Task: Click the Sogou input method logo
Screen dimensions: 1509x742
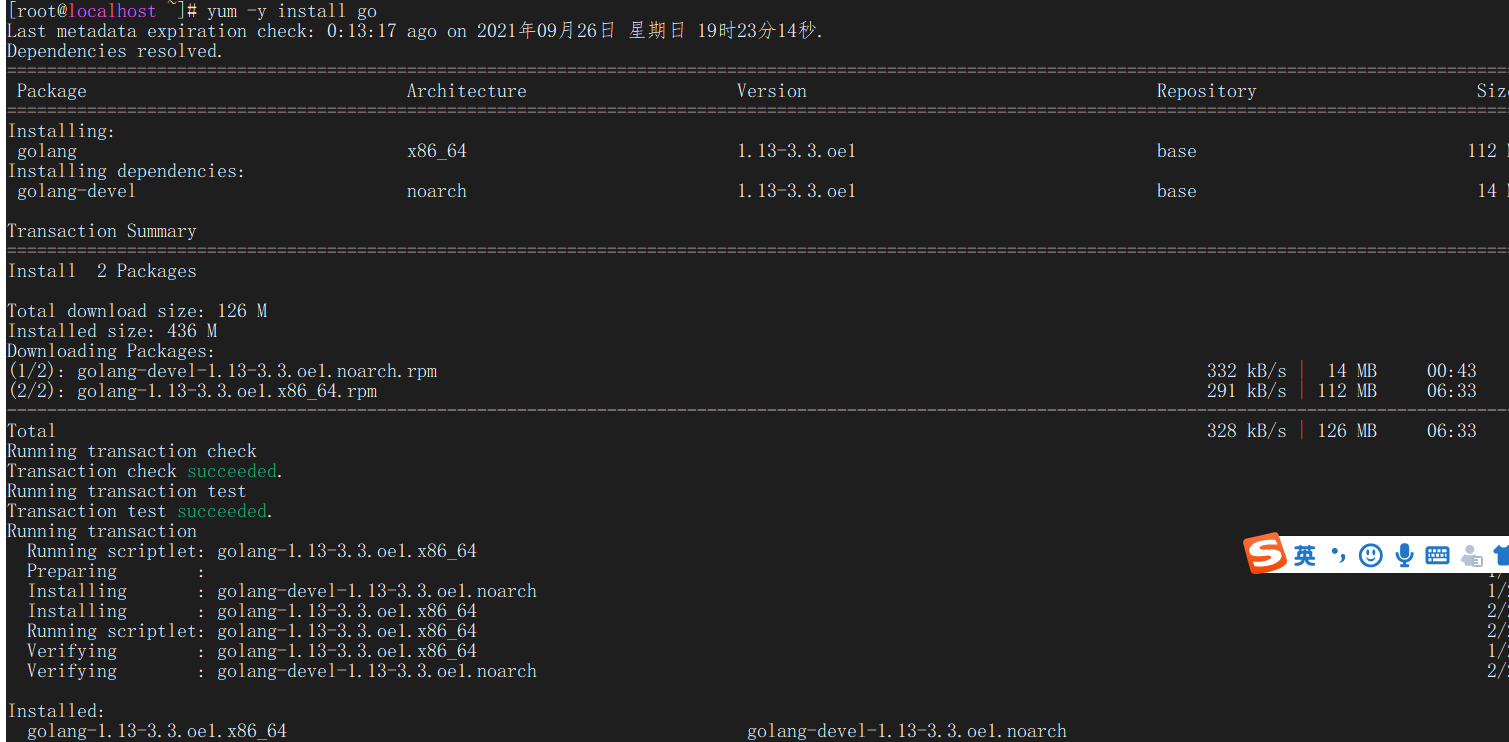Action: (1265, 553)
